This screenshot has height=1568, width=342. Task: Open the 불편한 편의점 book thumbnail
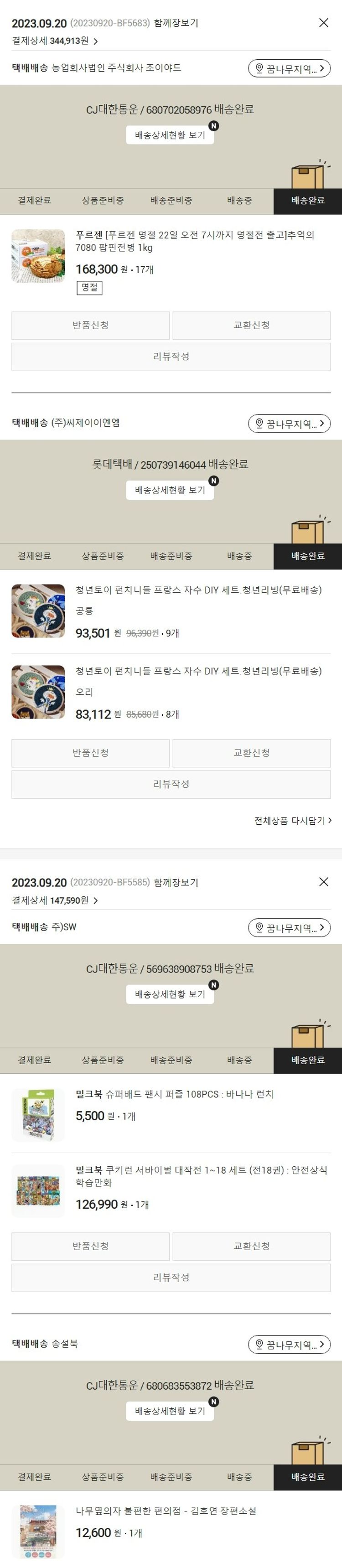tap(38, 1532)
